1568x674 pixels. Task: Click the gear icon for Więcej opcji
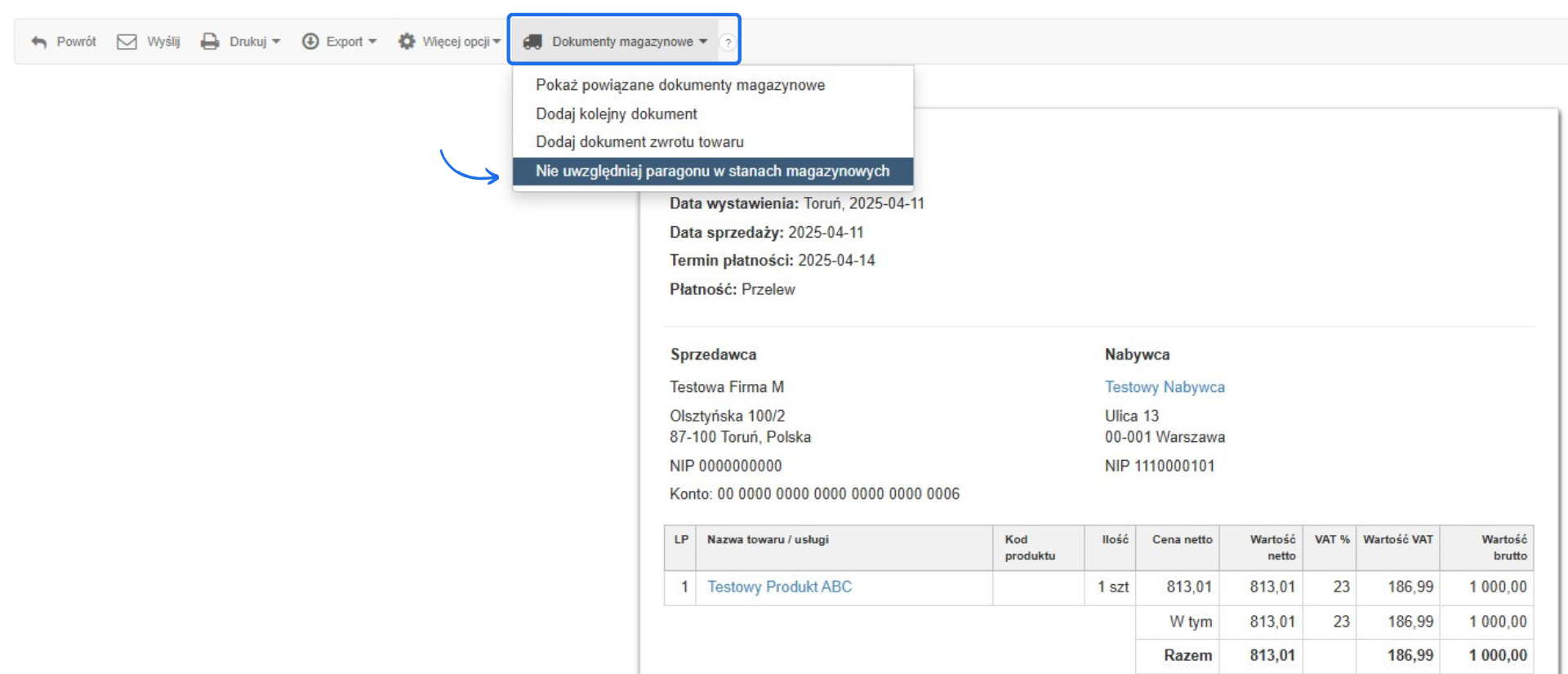coord(407,42)
